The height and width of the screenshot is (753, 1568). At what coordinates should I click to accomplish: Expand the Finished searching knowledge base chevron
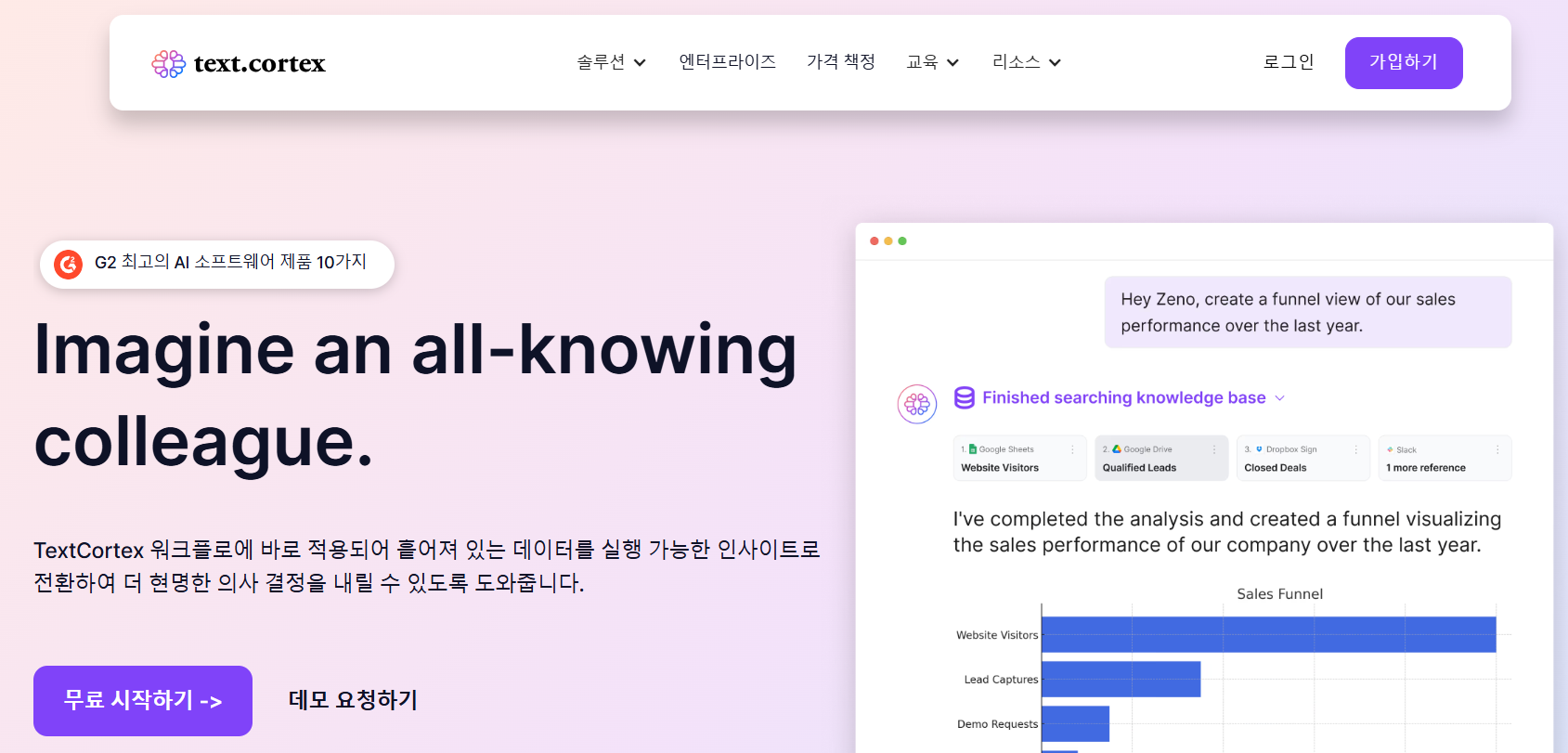(1280, 398)
